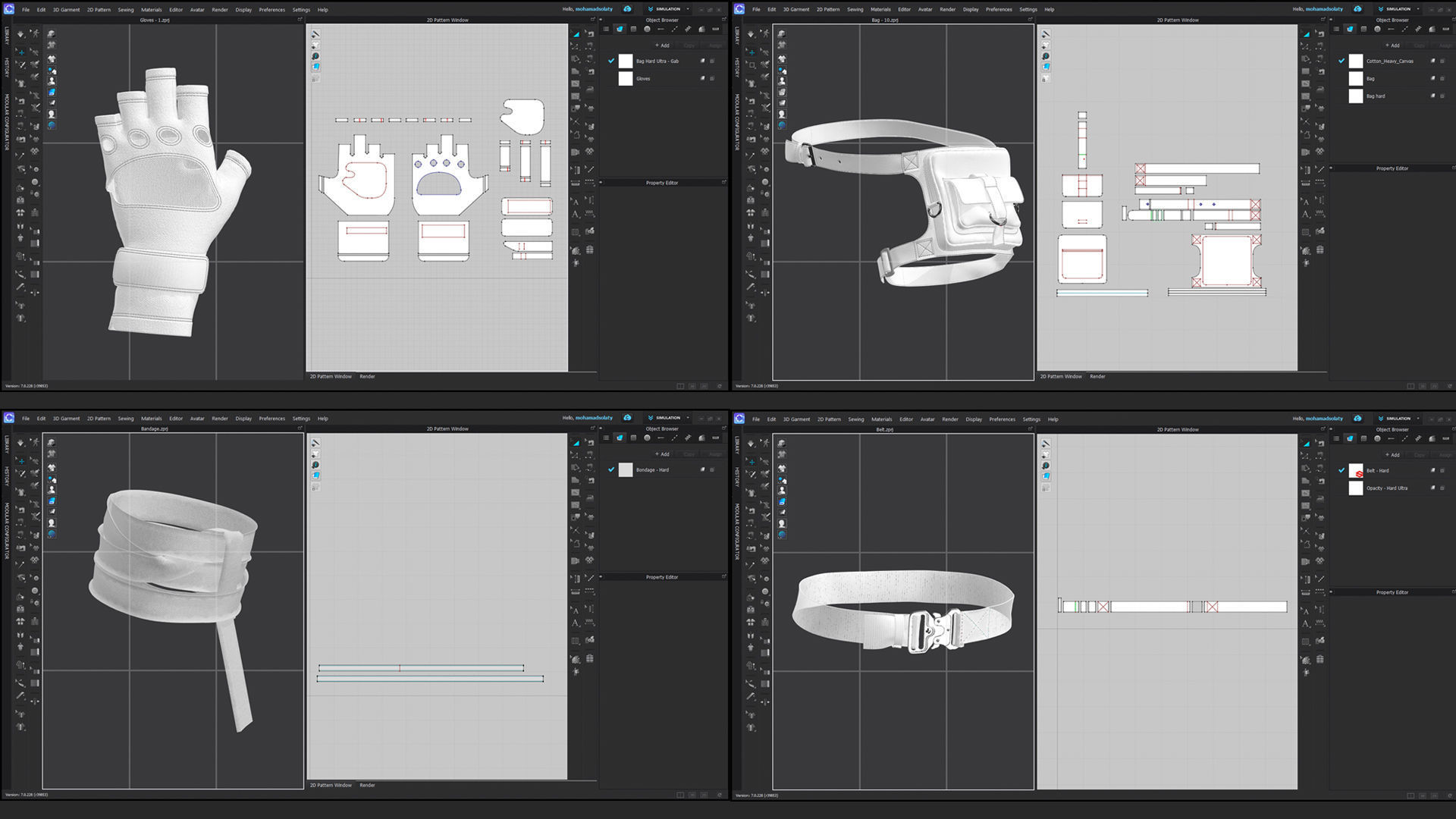The width and height of the screenshot is (1456, 819).
Task: Click the top pen icon in Gloves 2D Pattern Window
Action: [x=315, y=34]
